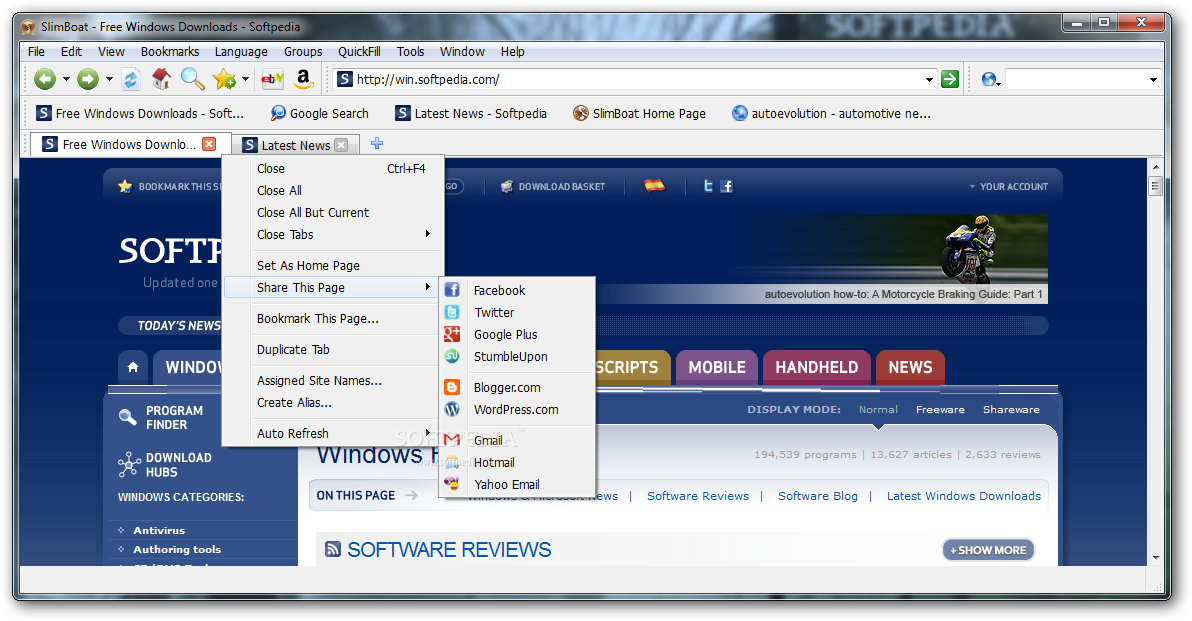Screen dimensions: 1192x621
Task: Click inside the URL address field
Action: coord(637,79)
